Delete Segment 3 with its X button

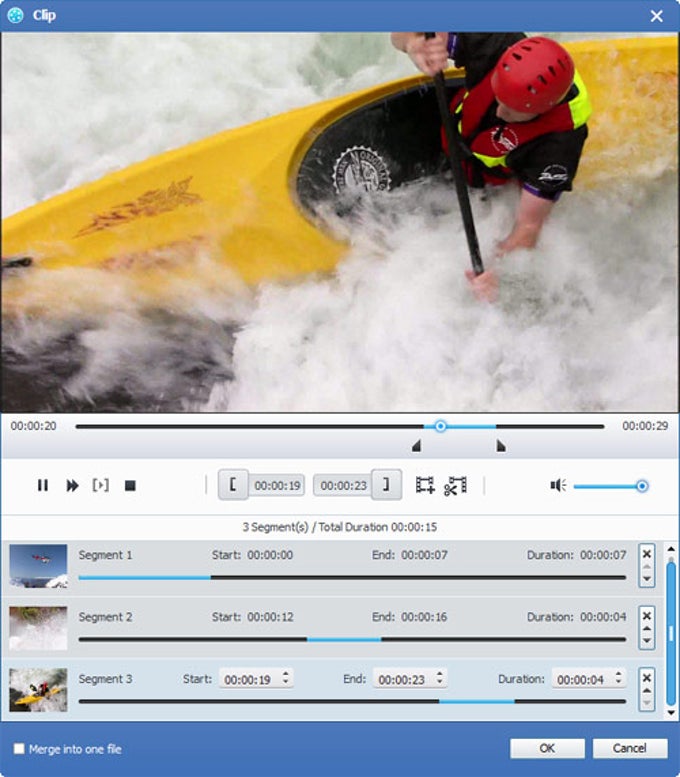(x=647, y=677)
